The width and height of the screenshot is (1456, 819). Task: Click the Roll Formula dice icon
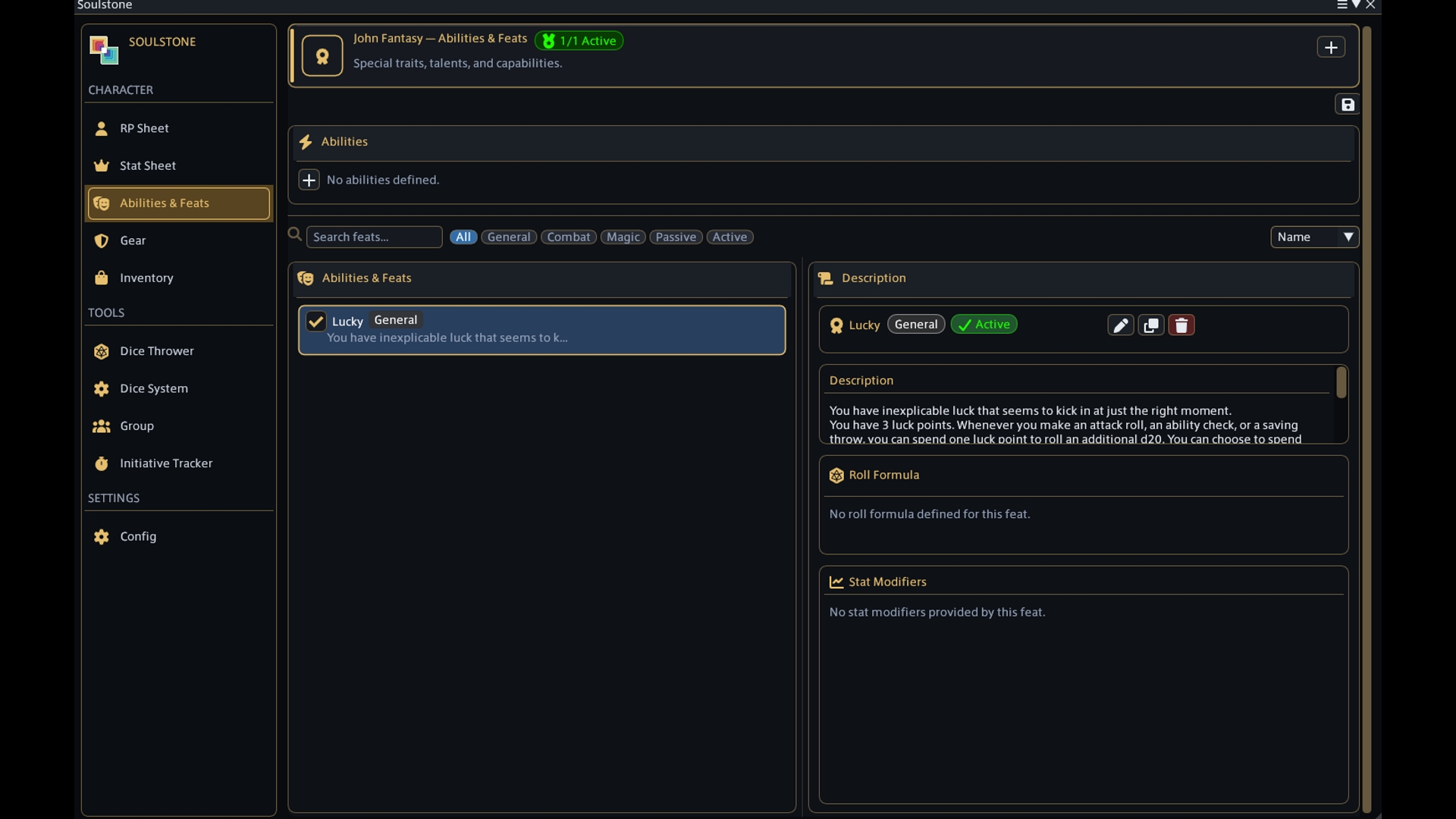(x=836, y=475)
